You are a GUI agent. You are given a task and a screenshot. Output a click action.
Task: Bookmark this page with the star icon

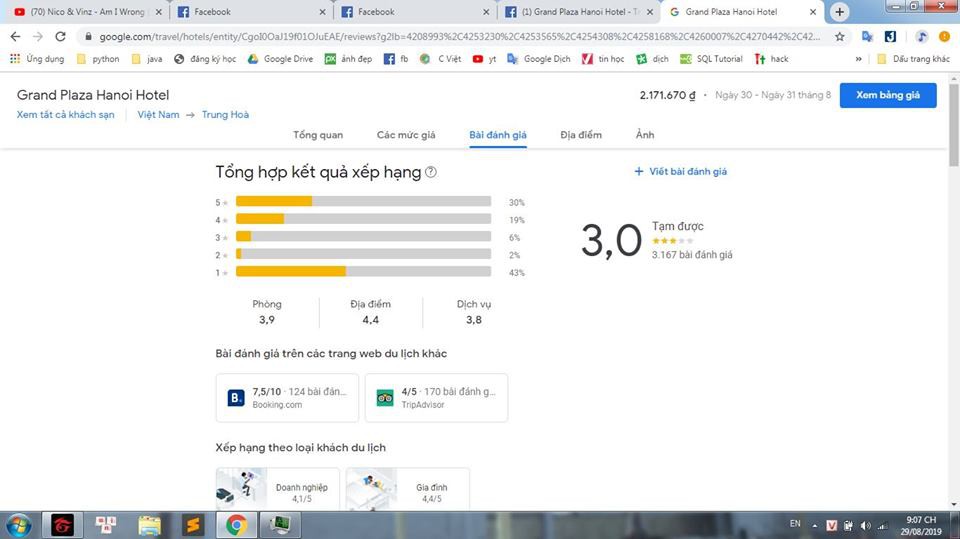(x=839, y=37)
